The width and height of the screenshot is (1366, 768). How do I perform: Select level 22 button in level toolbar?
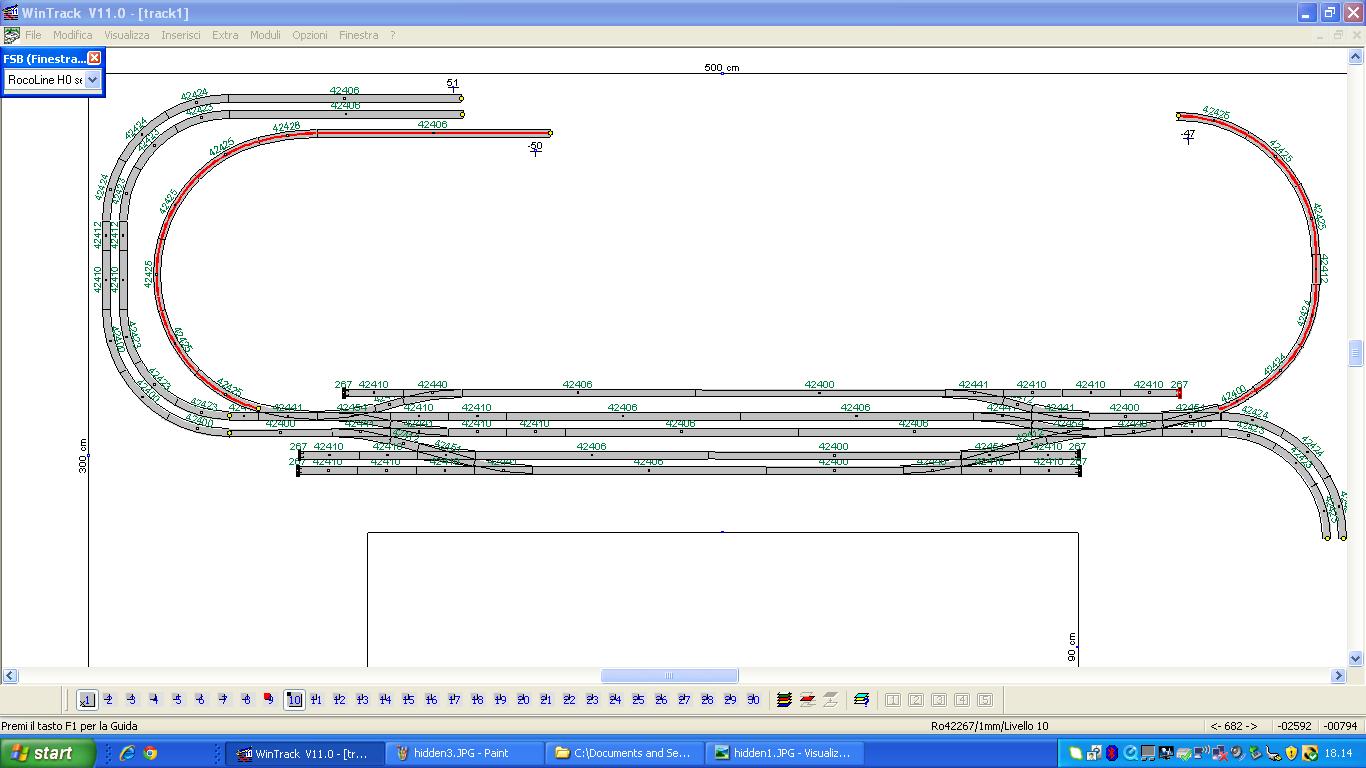[569, 700]
